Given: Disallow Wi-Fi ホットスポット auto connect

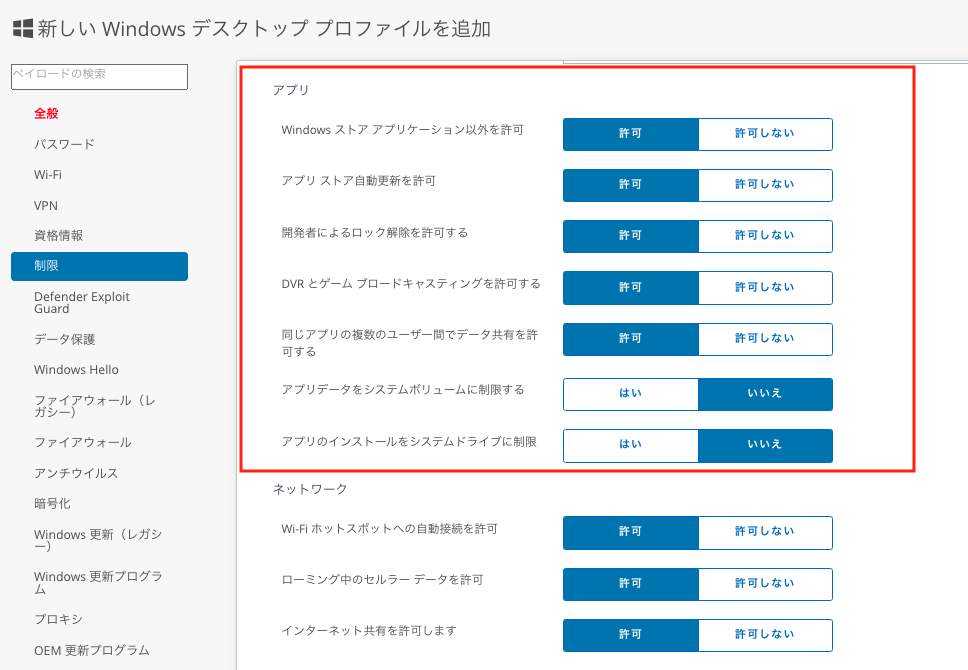Looking at the screenshot, I should pos(765,532).
